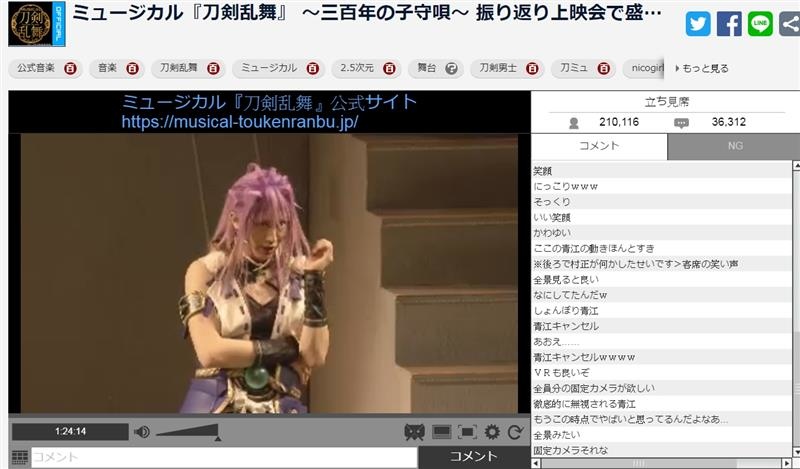Select comment ＶＲも良いぞ
The width and height of the screenshot is (800, 469).
point(662,373)
